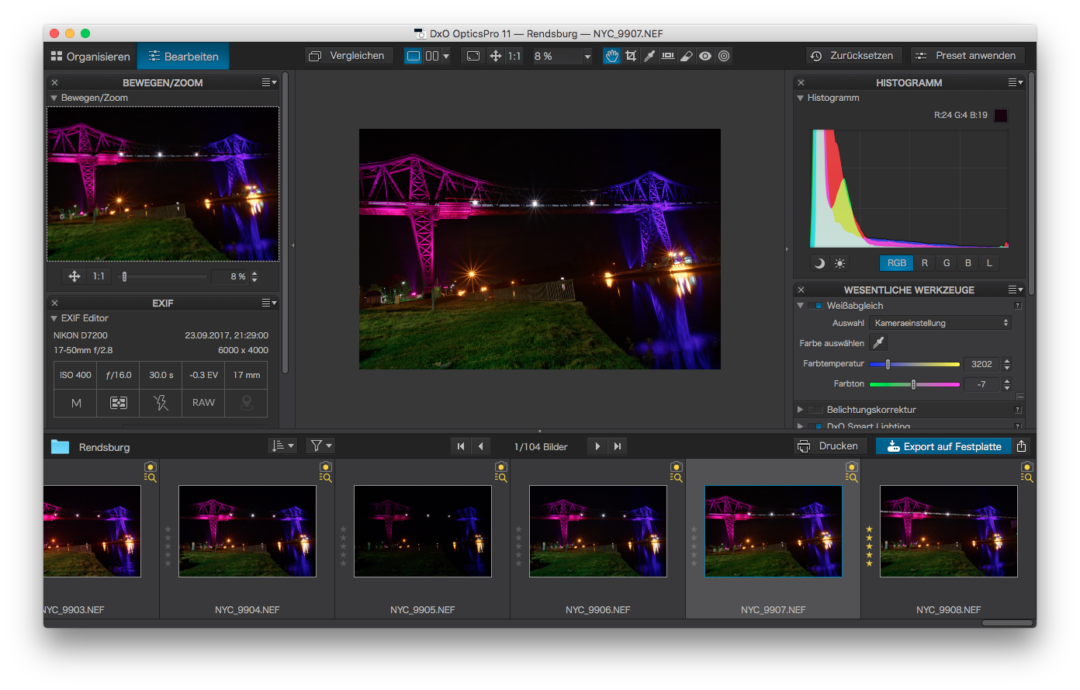Click the Farbe auswählen eyedropper button

pos(878,343)
